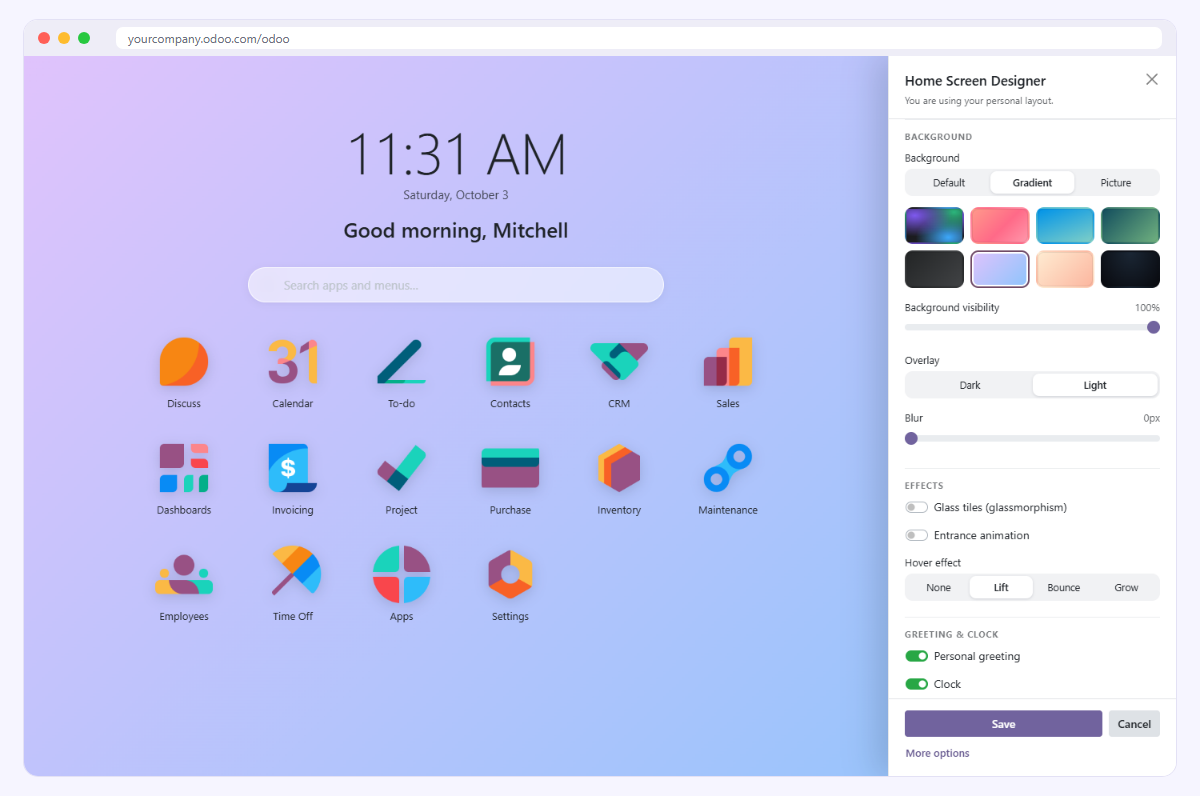Viewport: 1200px width, 796px height.
Task: Click the Background visibility slider handle
Action: [x=1153, y=327]
